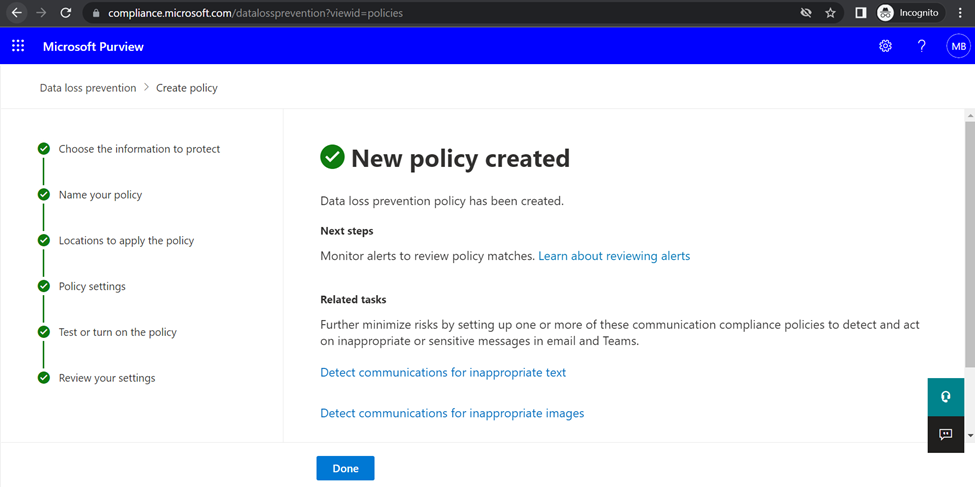Click the Related tasks heading

pos(353,299)
